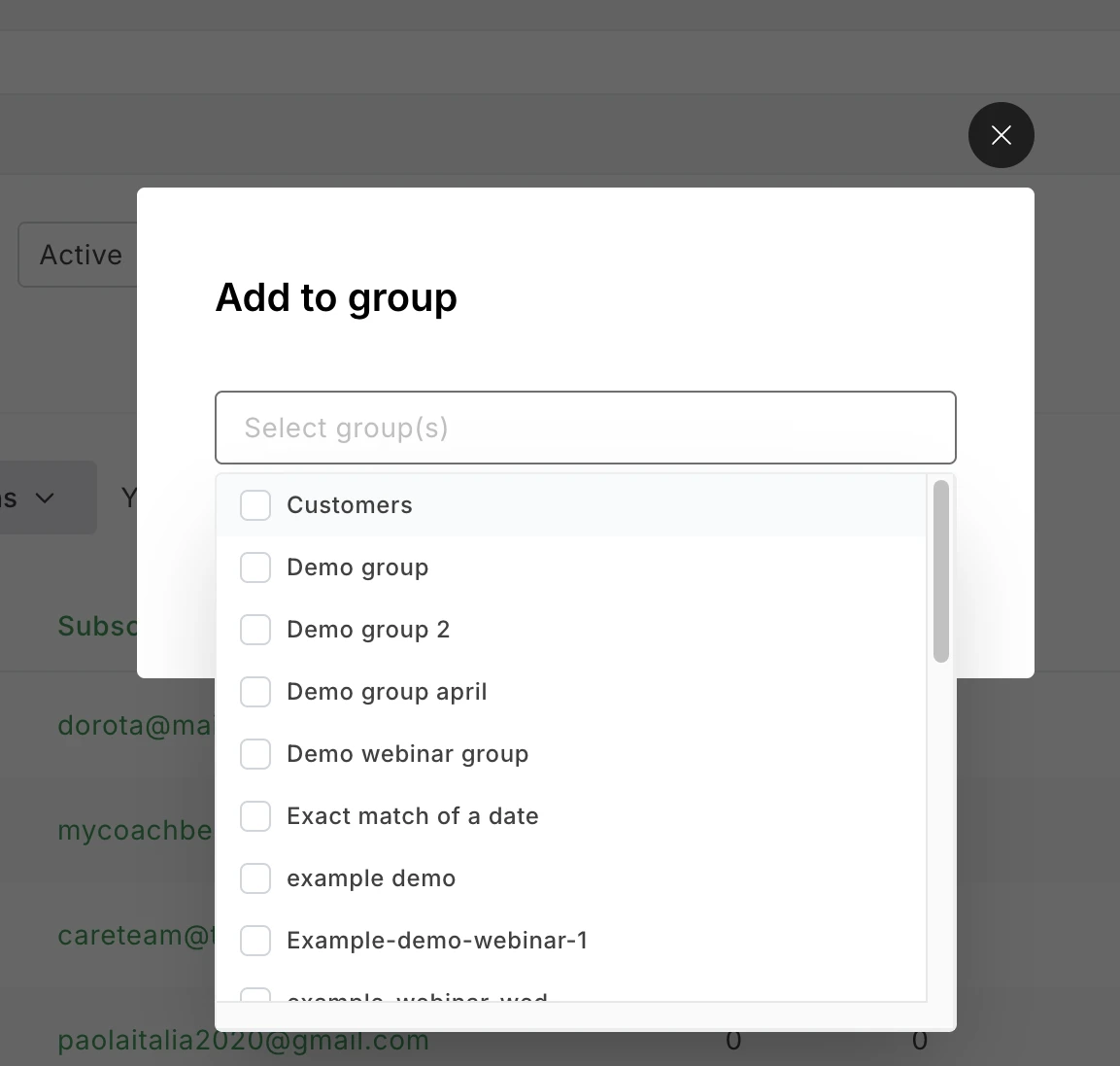Expand the chevron dropdown near the left edge
1120x1066 pixels.
[x=45, y=498]
